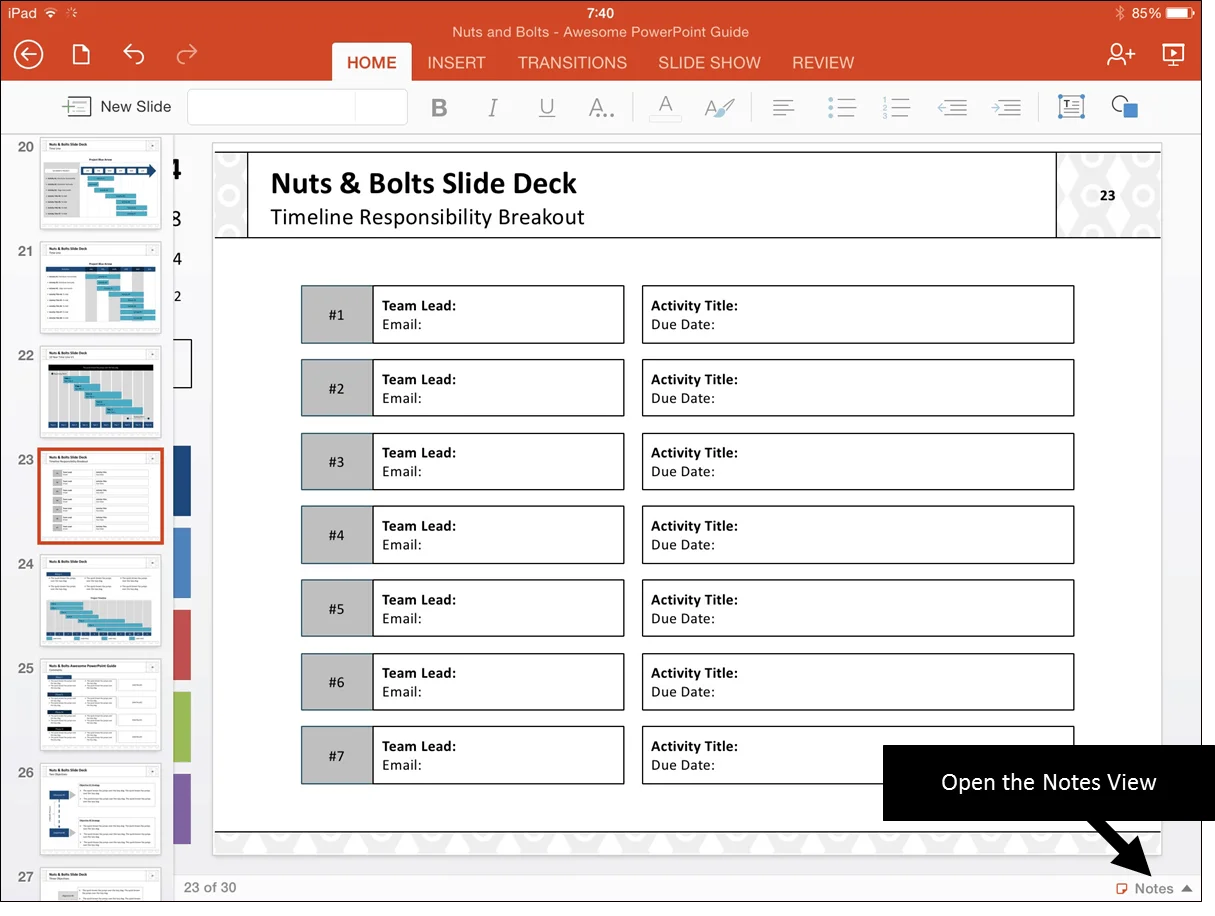This screenshot has width=1215, height=916.
Task: Tap the Bluetooth status icon
Action: pos(1119,13)
